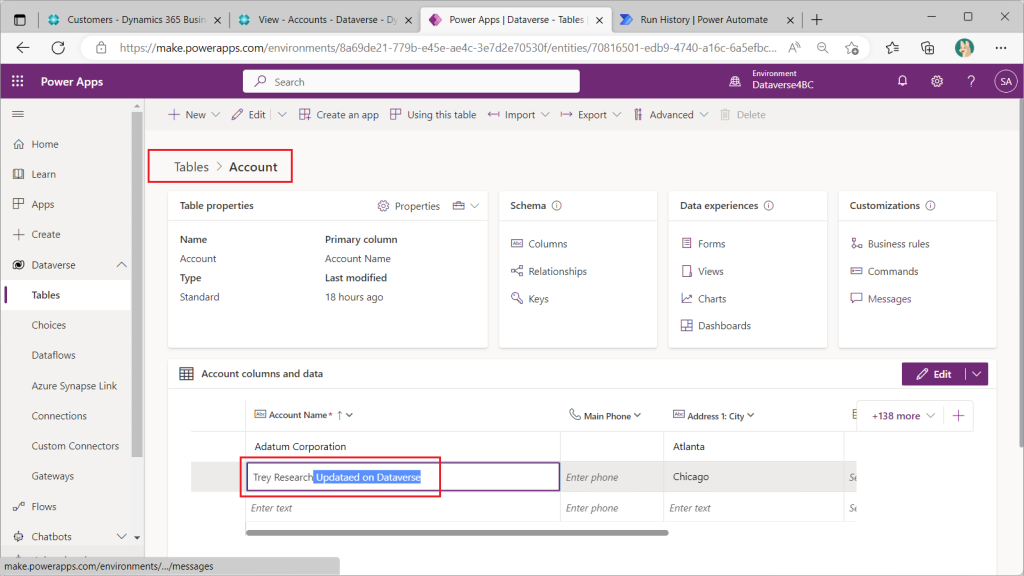Add a new column with plus icon
1024x576 pixels.
pos(958,416)
